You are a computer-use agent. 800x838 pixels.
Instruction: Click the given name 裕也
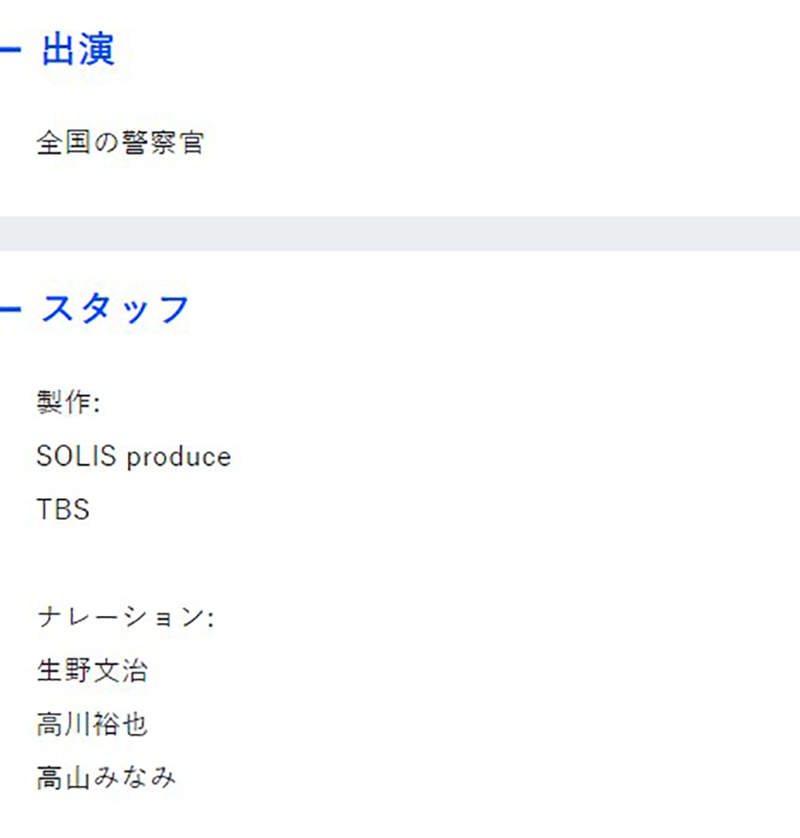coord(120,724)
